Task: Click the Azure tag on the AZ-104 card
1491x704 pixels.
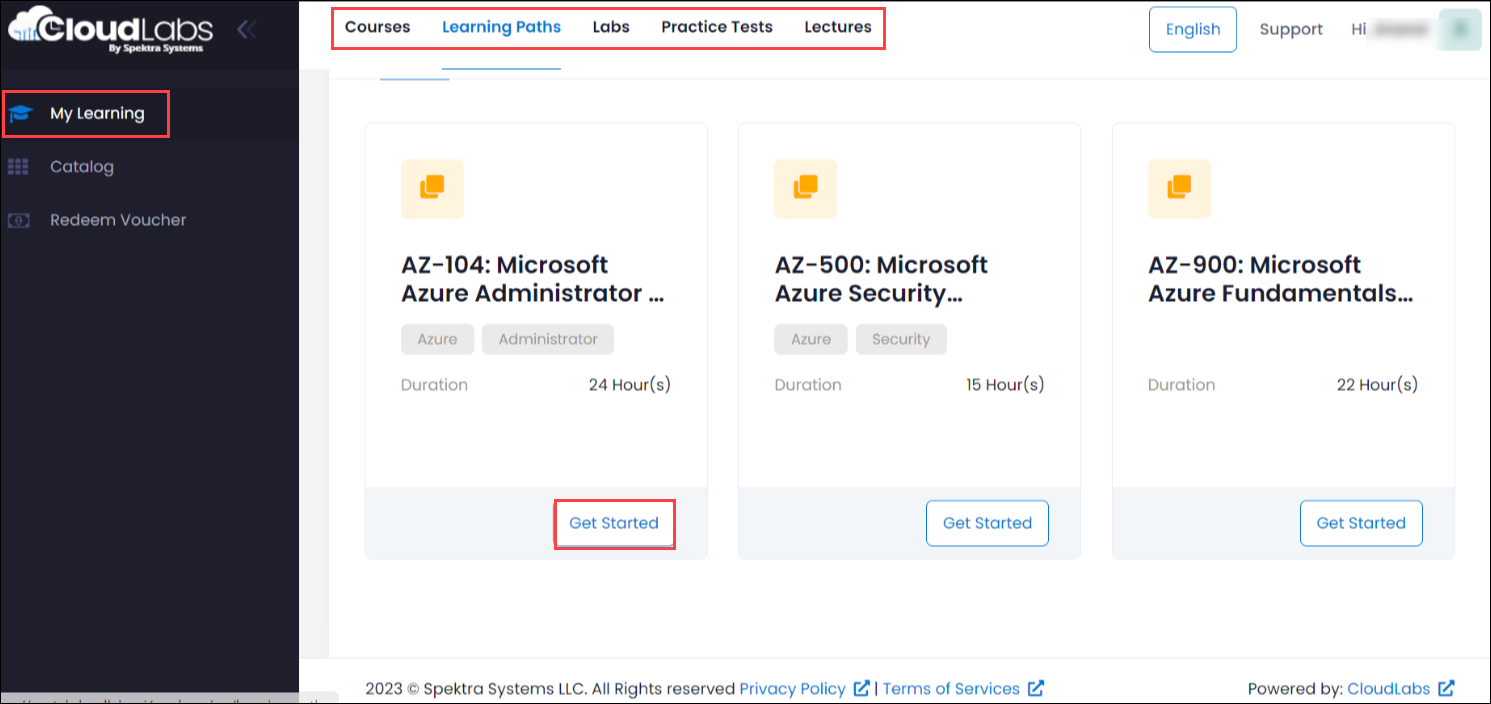Action: (437, 339)
